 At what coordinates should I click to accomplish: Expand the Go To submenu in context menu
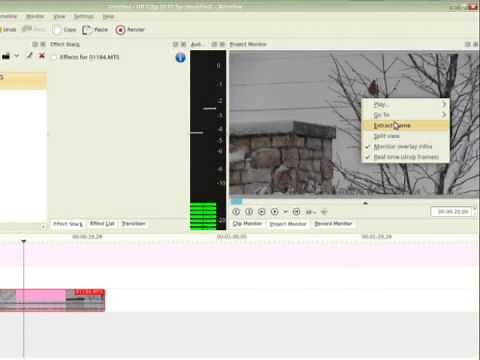point(406,115)
